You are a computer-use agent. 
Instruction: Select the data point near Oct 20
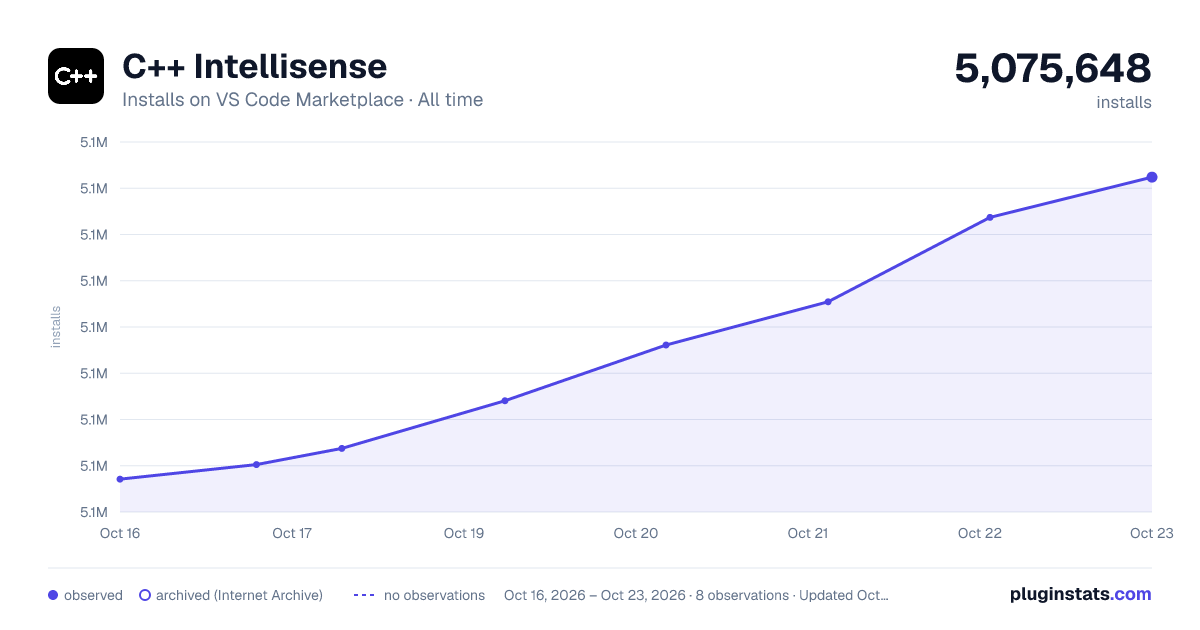(x=666, y=345)
